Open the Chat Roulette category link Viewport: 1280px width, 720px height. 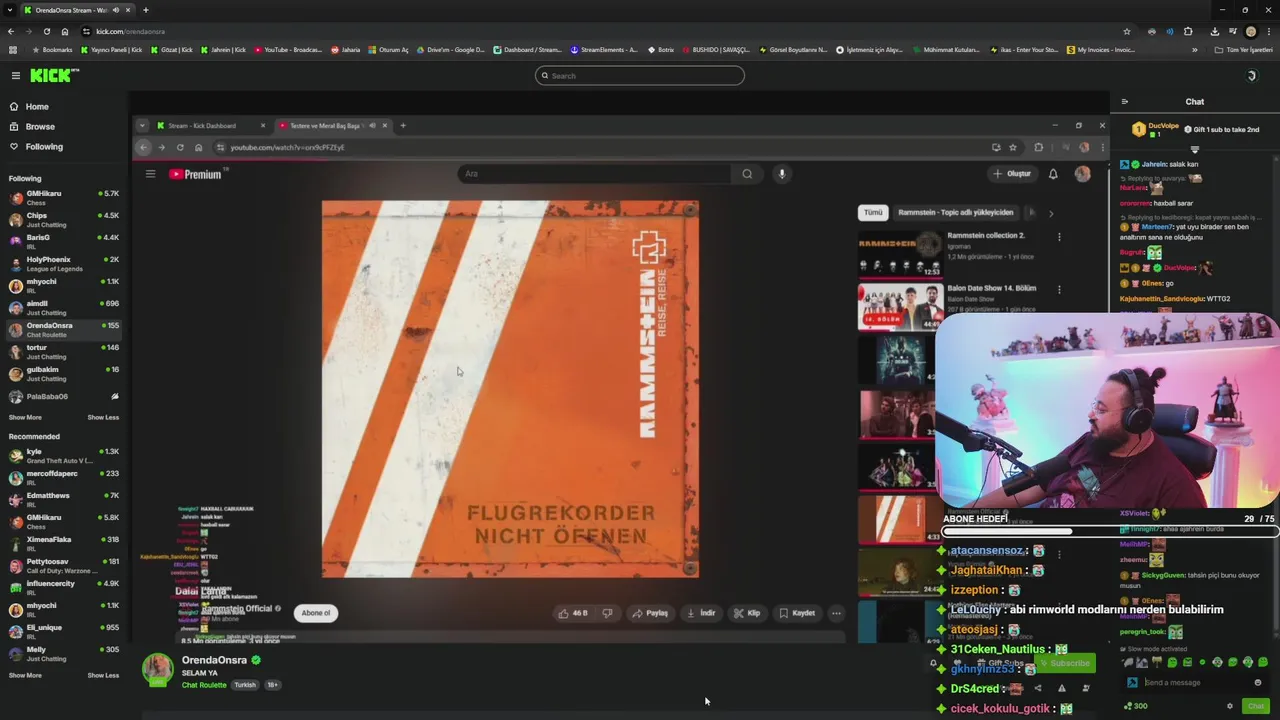pos(204,685)
